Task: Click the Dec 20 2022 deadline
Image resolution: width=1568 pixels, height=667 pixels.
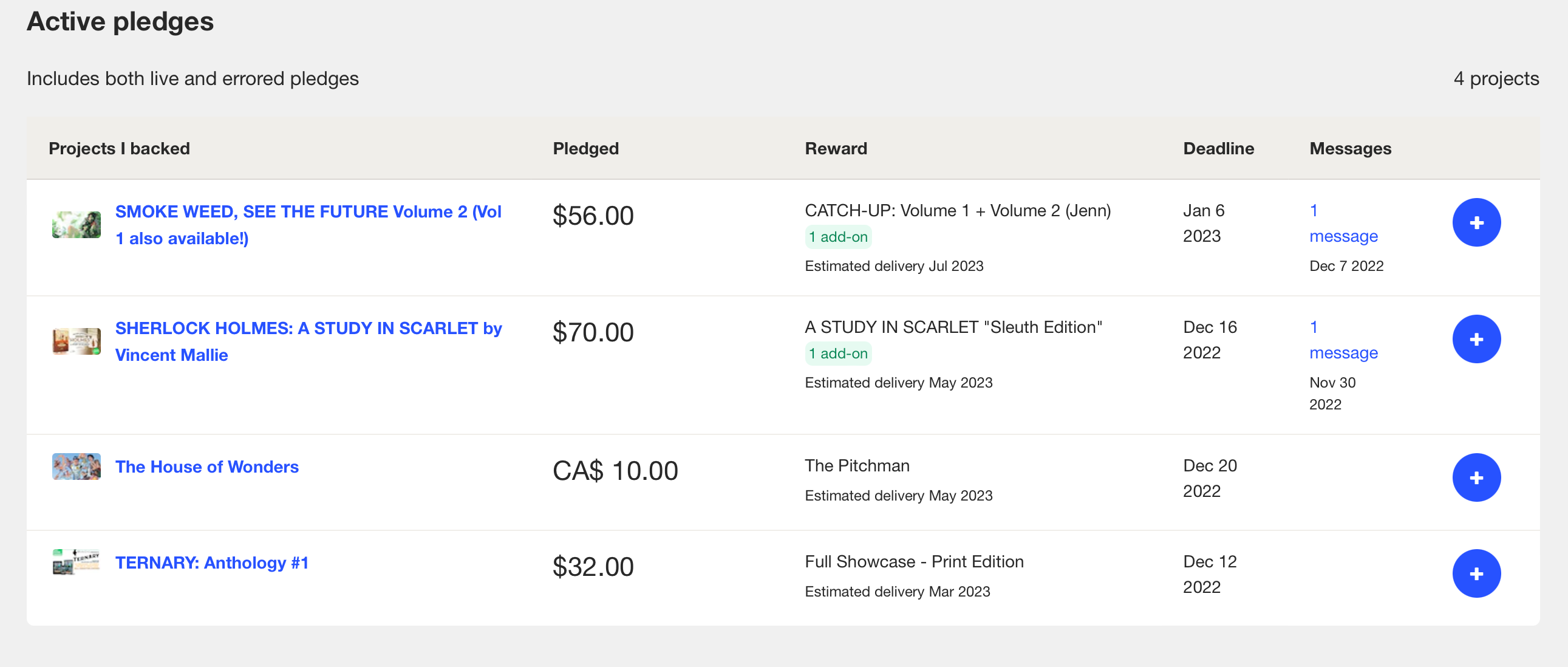Action: [x=1210, y=478]
